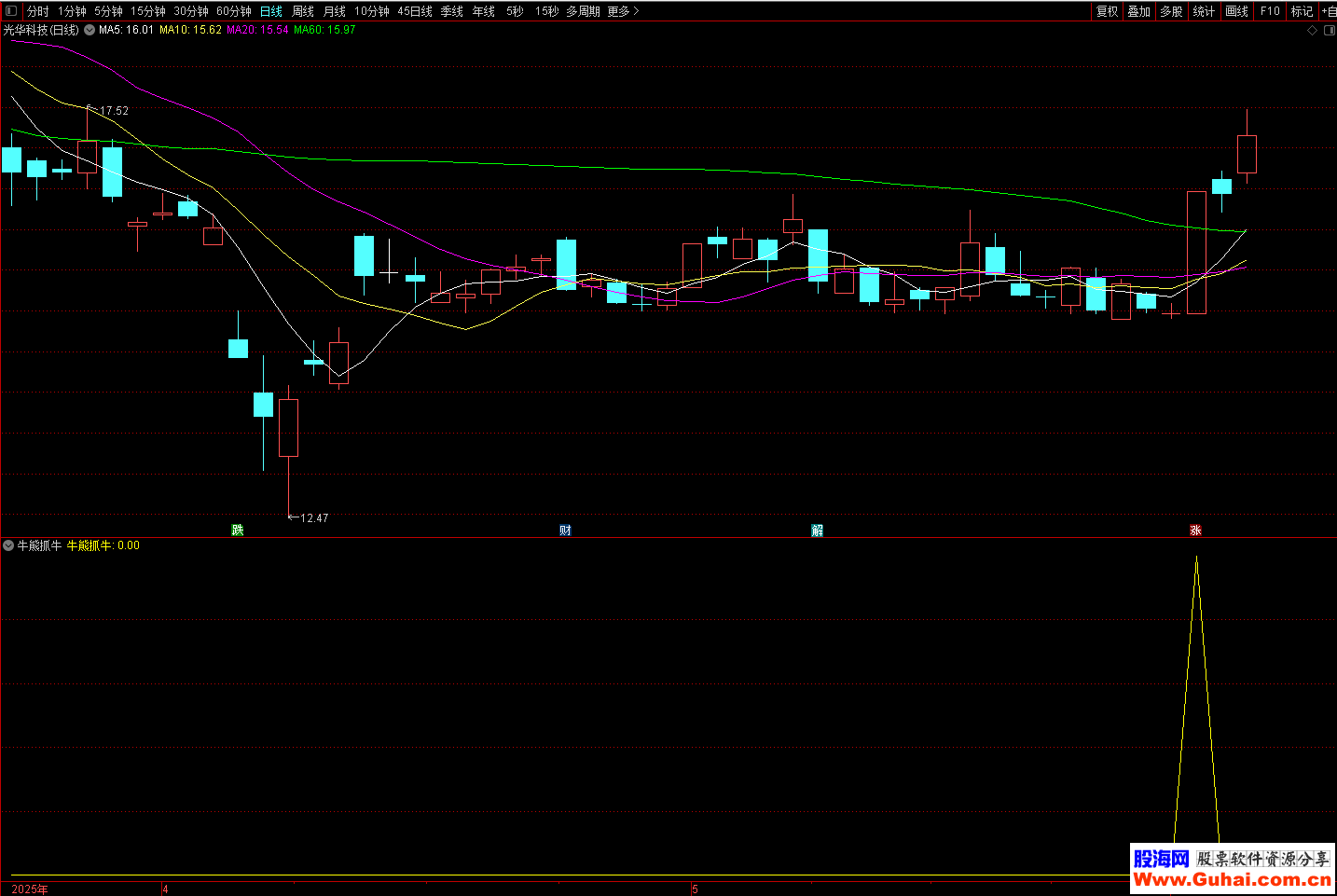
Task: Switch to 月线 monthly chart
Action: coord(335,11)
